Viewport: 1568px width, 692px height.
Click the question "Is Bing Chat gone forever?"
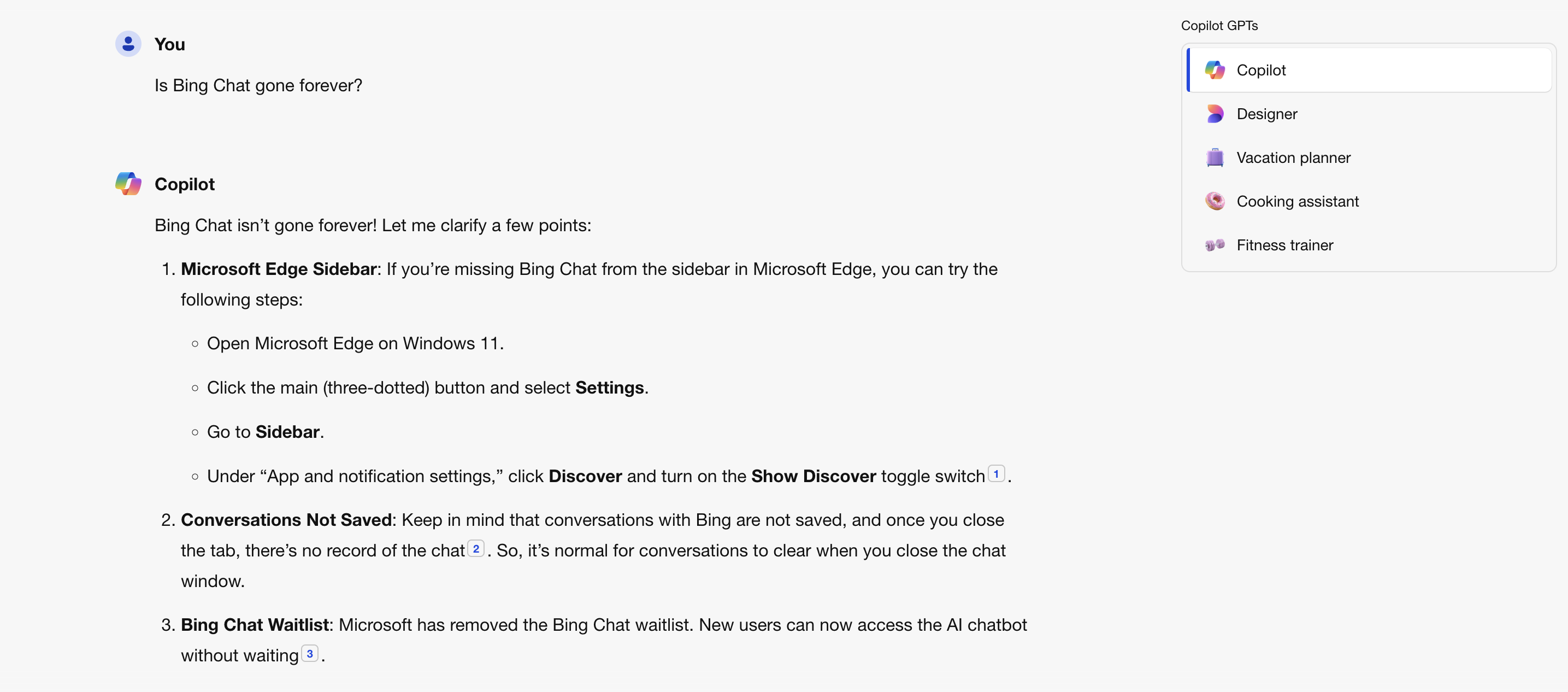257,85
